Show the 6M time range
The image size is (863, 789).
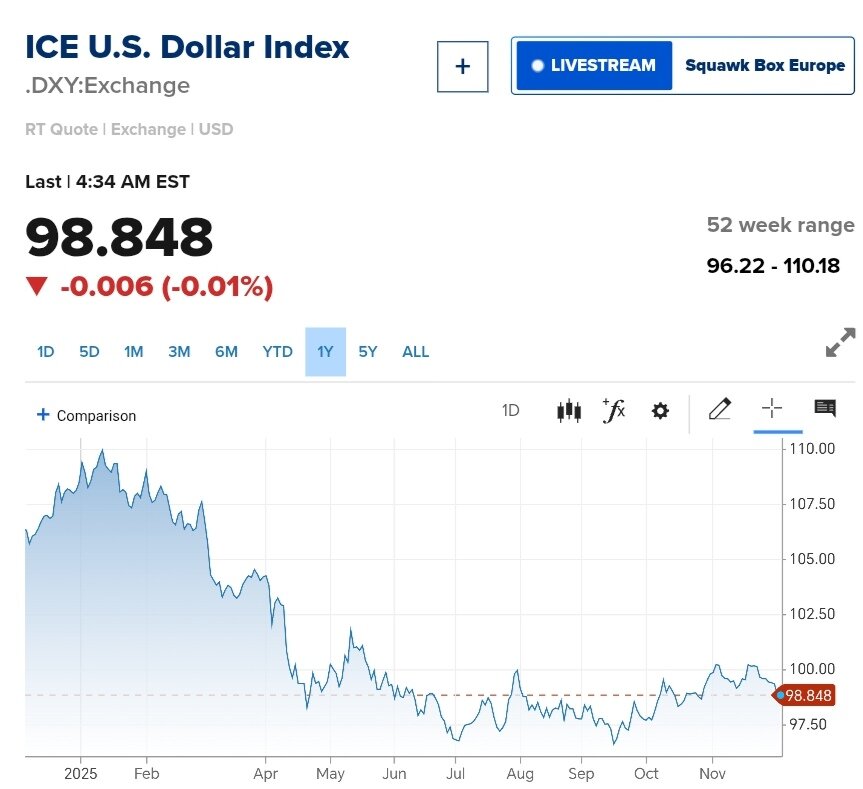click(226, 352)
